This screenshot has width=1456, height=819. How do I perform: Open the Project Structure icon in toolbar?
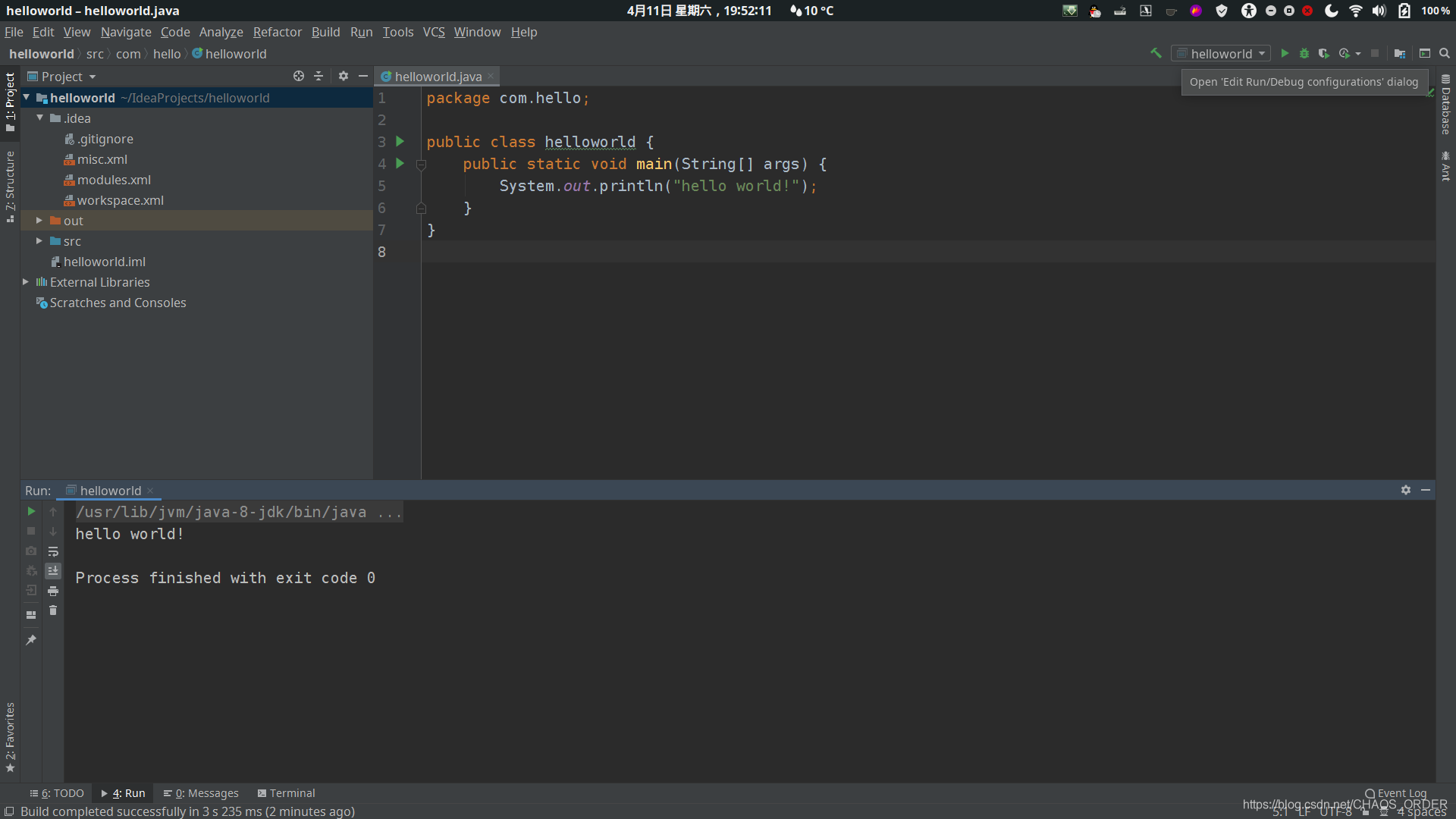1400,53
